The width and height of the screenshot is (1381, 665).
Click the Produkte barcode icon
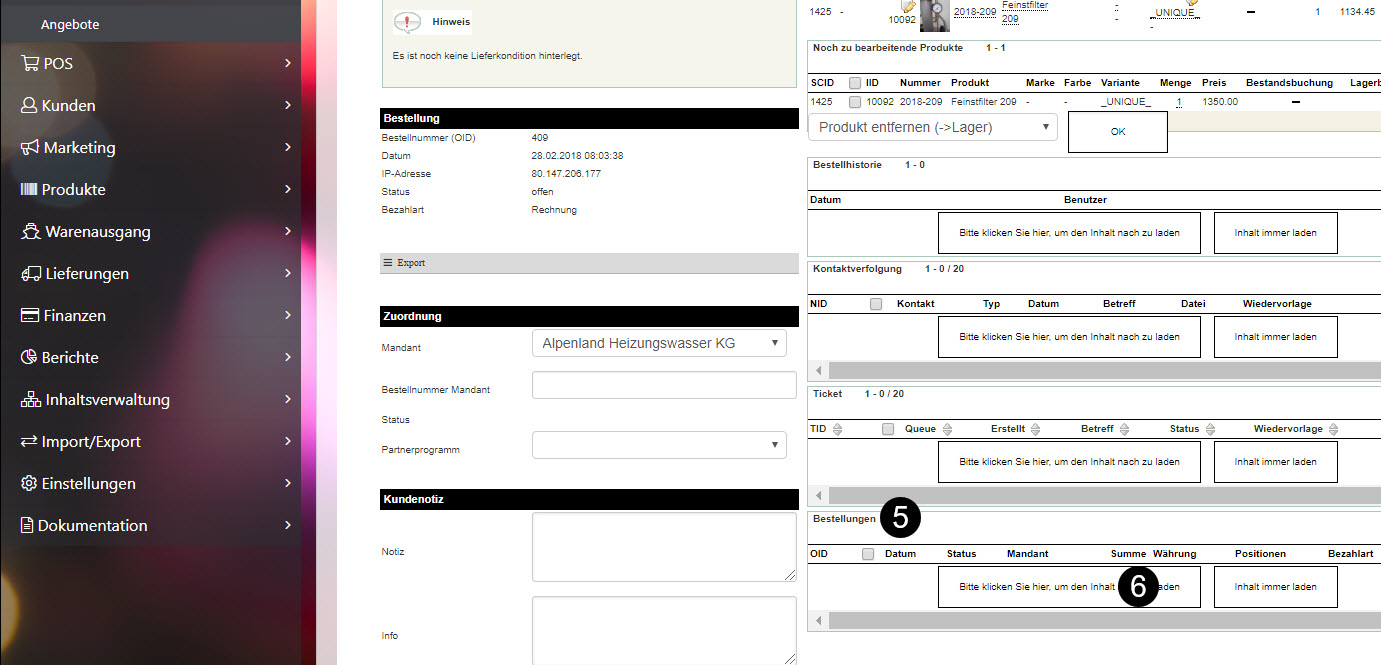[29, 190]
